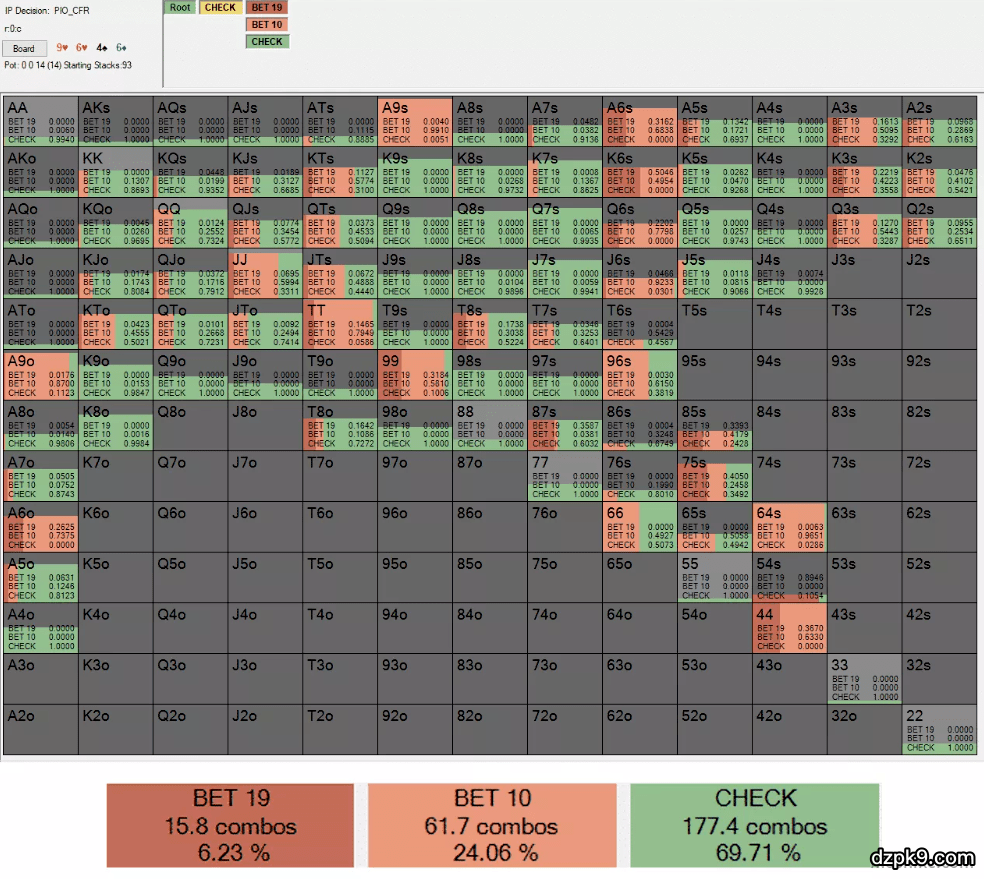Viewport: 984px width, 879px height.
Task: Click the BET 10 combos summary box
Action: [x=491, y=825]
